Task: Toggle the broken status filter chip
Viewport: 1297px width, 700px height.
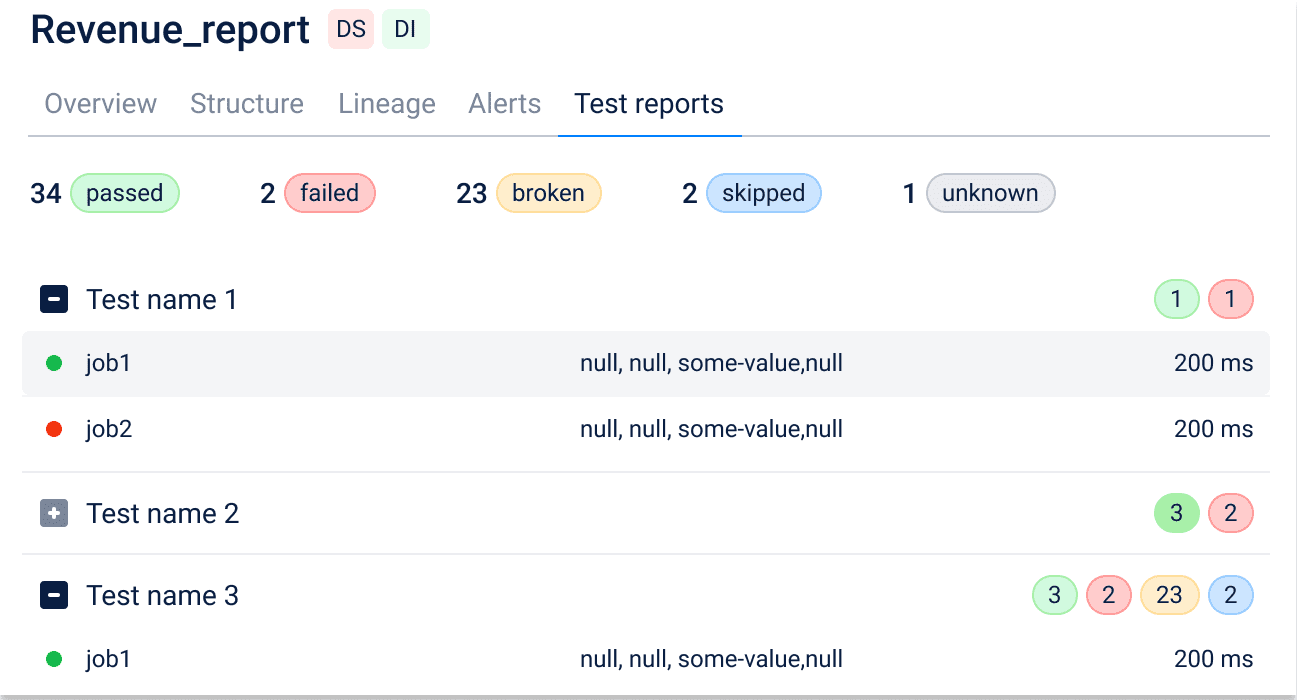Action: [x=548, y=193]
